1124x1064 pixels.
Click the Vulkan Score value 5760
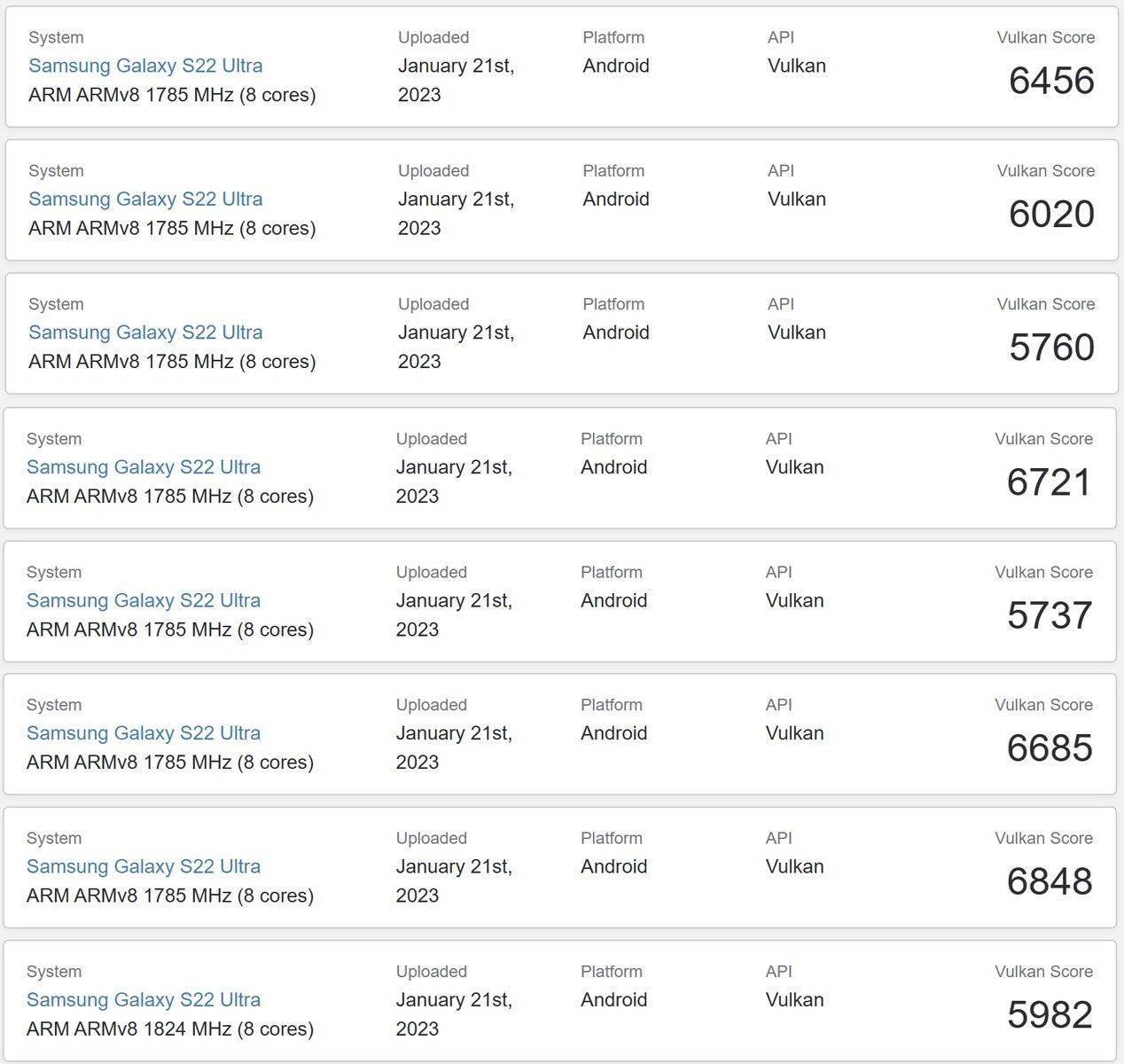click(1051, 348)
